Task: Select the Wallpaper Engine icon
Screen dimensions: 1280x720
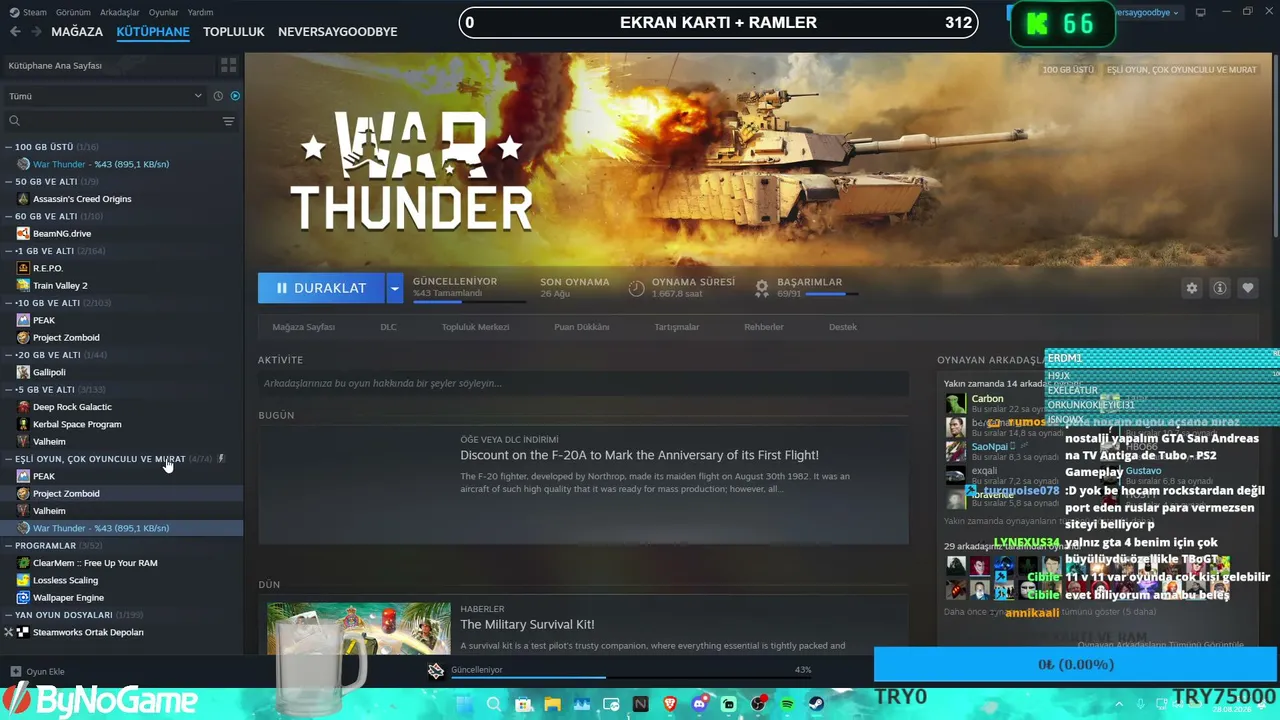Action: [x=23, y=598]
